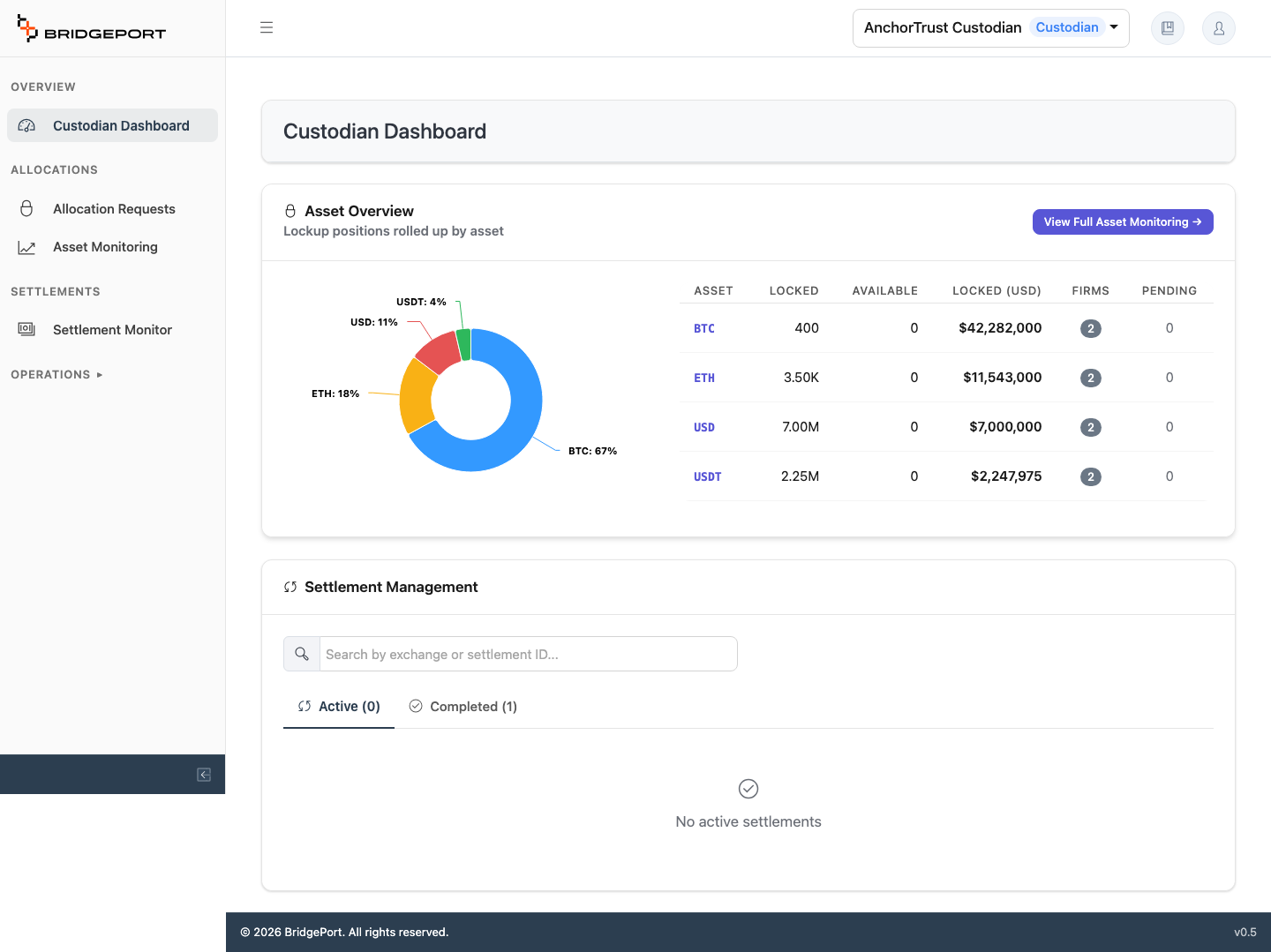Click the orange ETH donut segment
Image resolution: width=1271 pixels, height=952 pixels.
417,396
